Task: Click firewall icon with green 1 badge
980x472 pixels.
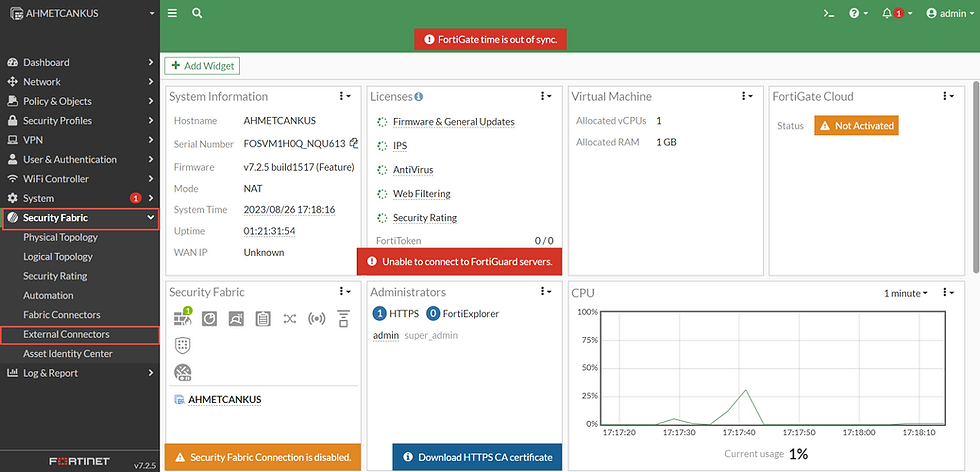Action: click(x=183, y=318)
